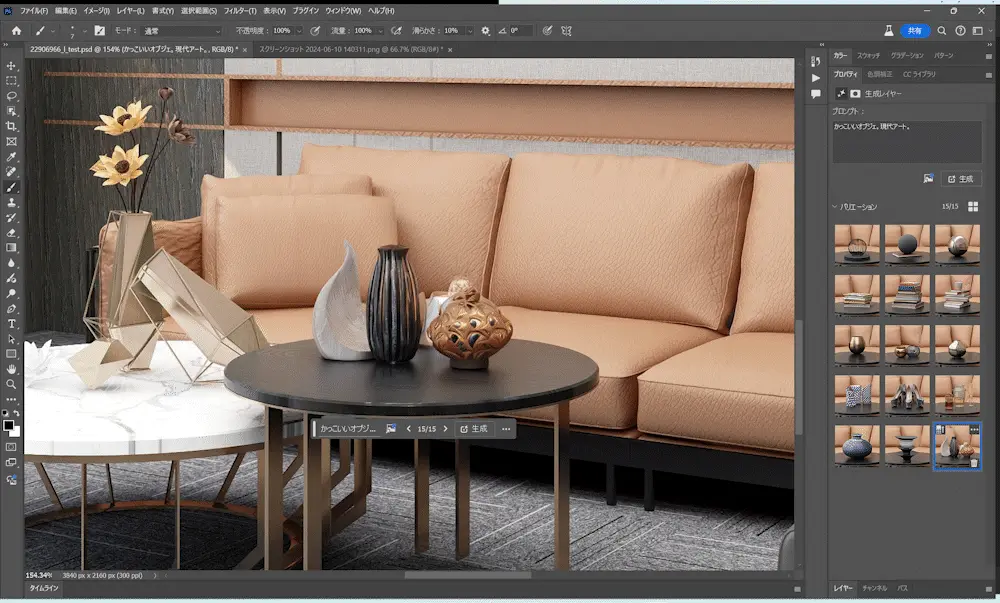Toggle pressure for opacity icon
1000x603 pixels.
(315, 31)
